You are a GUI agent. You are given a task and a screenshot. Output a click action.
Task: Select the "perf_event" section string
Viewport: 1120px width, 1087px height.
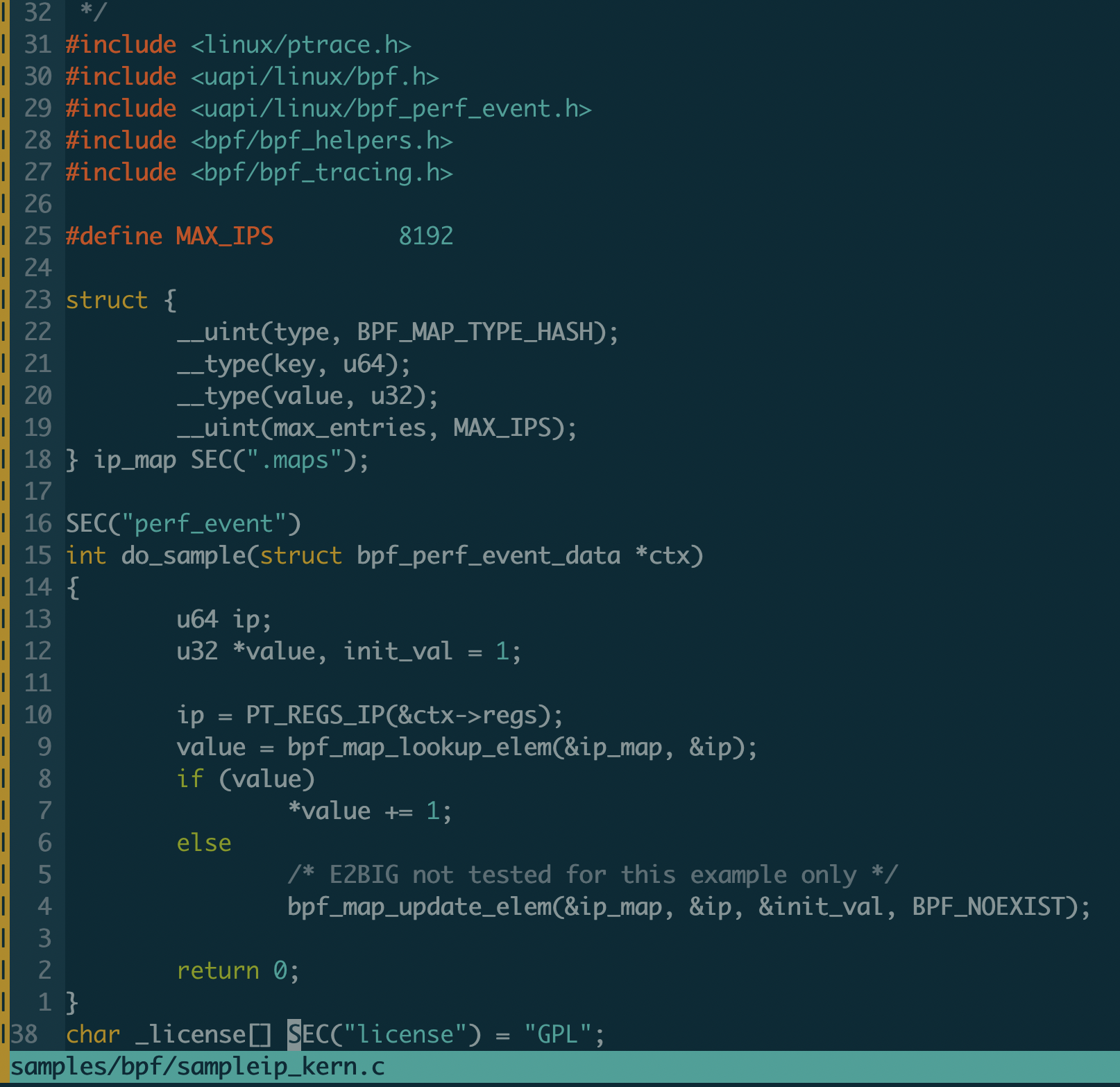click(204, 523)
